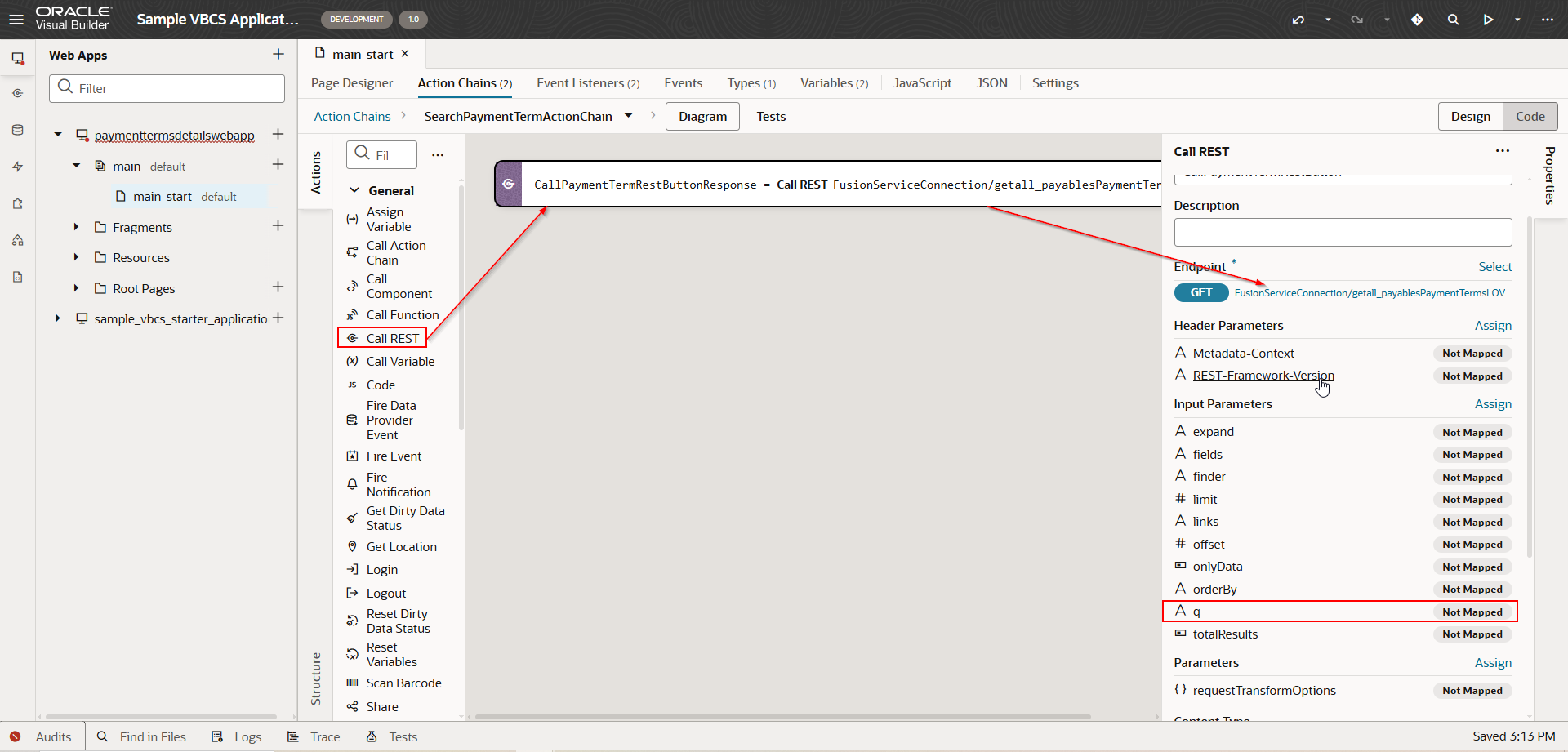Open the Git diamond icon
The height and width of the screenshot is (752, 1568).
(x=1417, y=20)
